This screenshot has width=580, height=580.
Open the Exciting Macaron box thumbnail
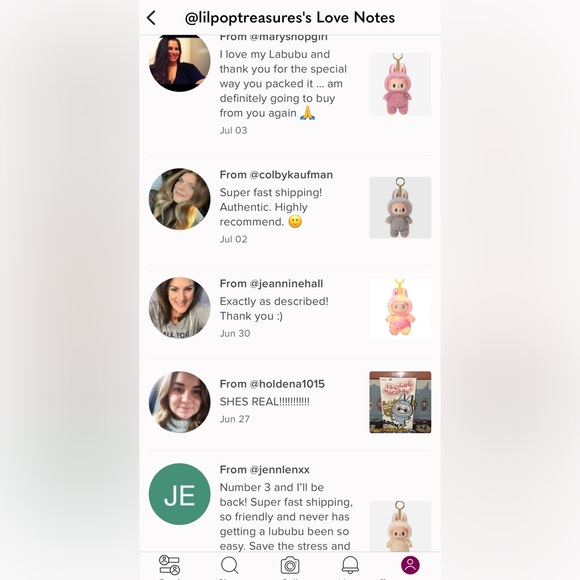click(400, 402)
